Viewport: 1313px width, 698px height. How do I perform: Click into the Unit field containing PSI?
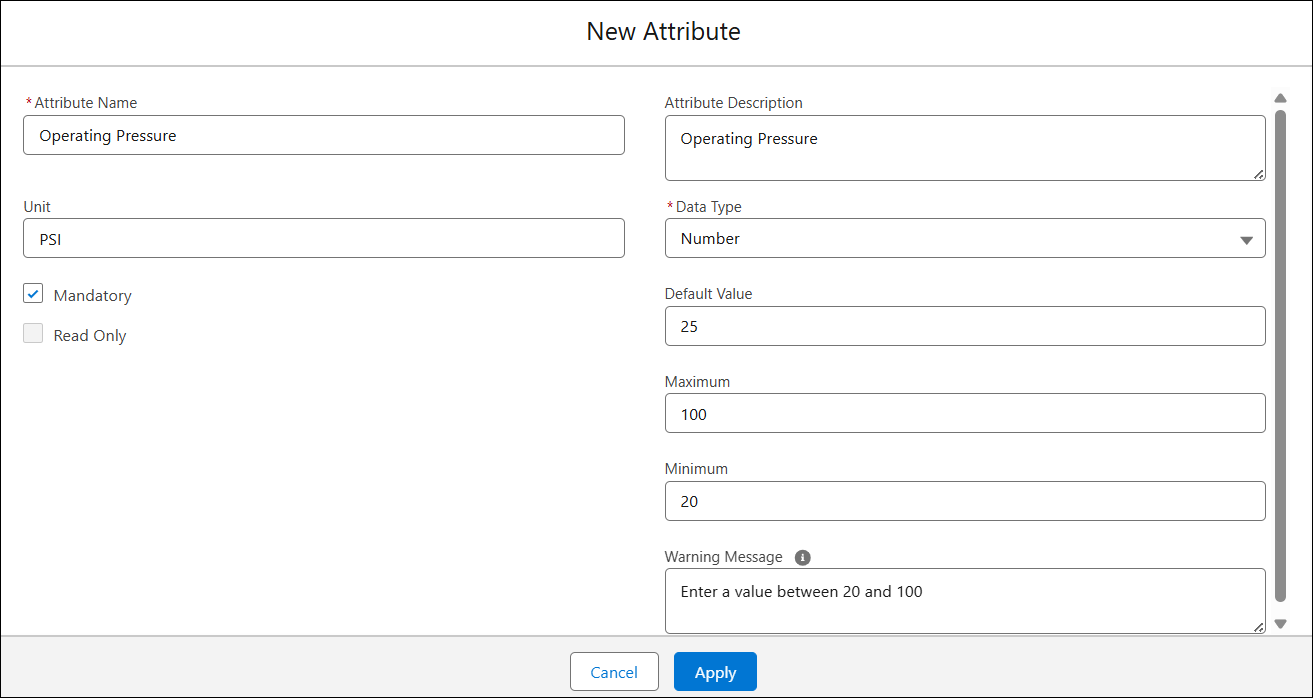(x=324, y=238)
